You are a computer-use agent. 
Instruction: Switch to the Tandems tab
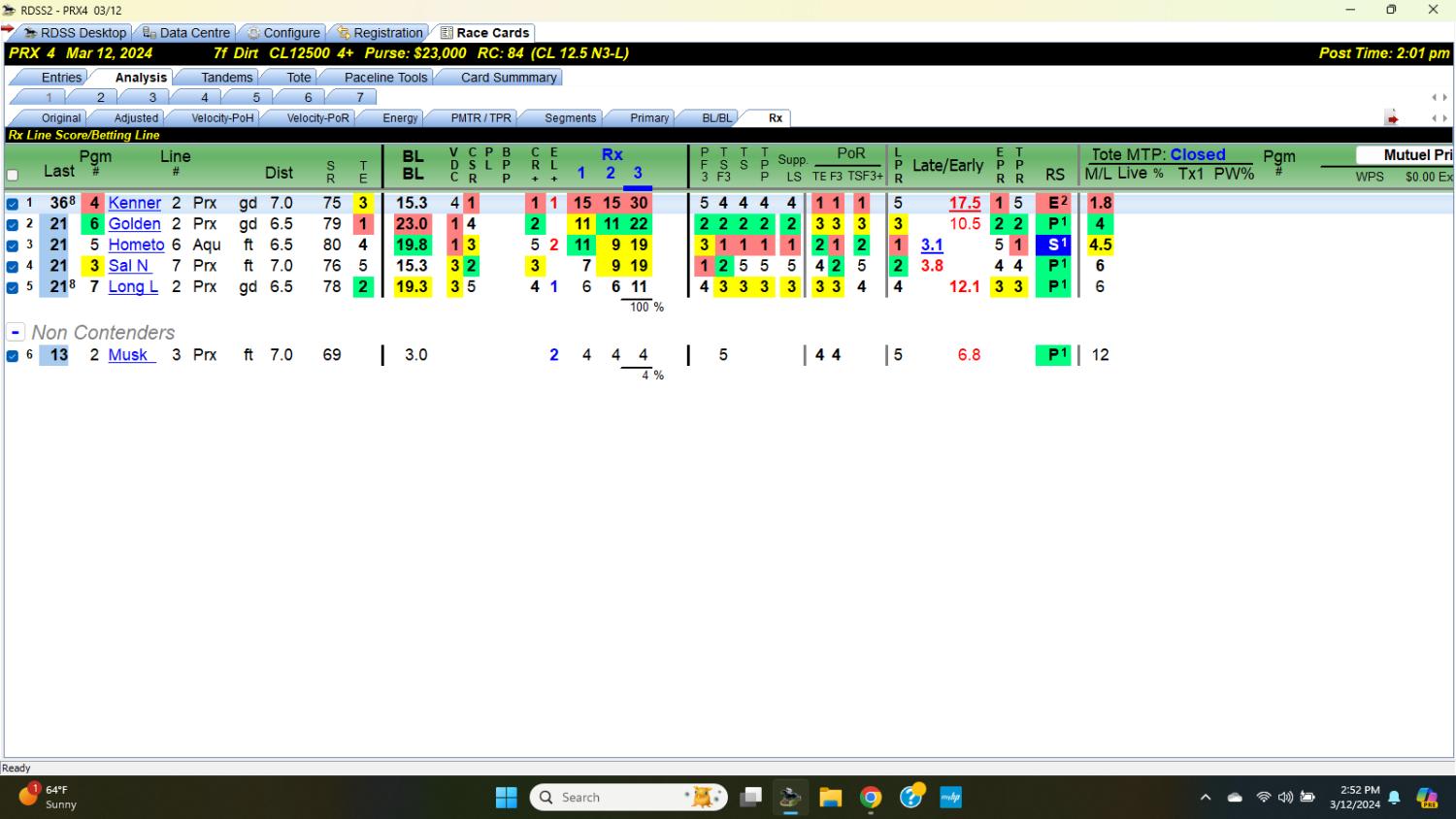[x=227, y=77]
